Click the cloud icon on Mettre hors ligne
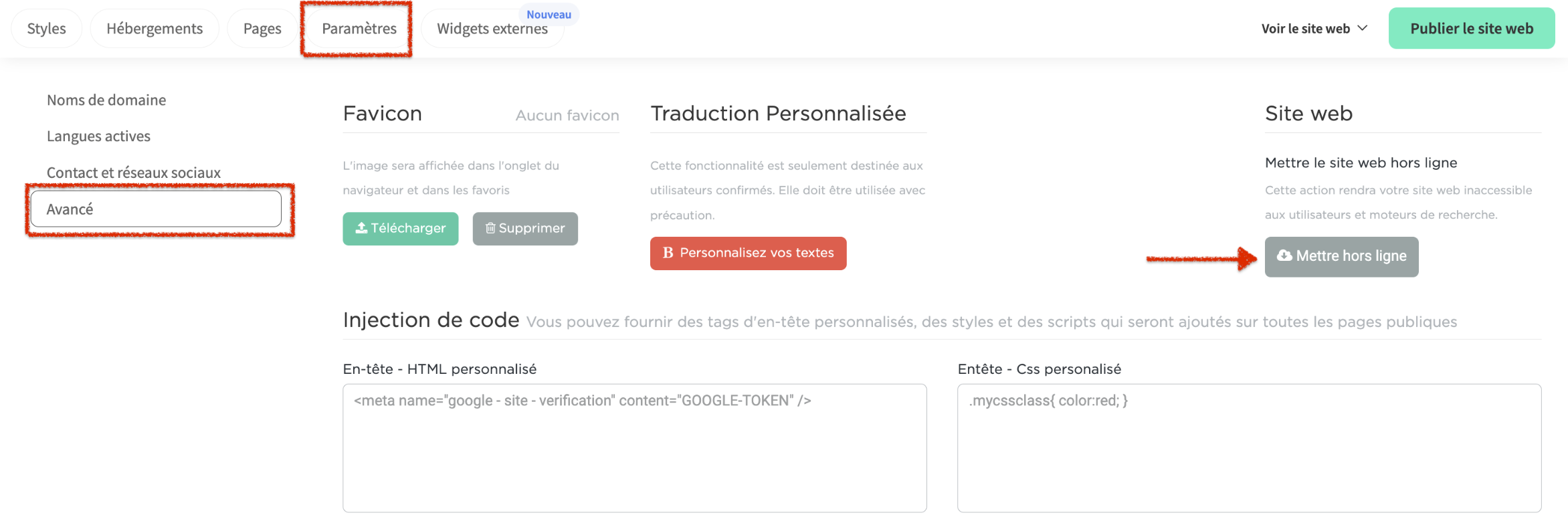The height and width of the screenshot is (523, 1568). [1284, 256]
